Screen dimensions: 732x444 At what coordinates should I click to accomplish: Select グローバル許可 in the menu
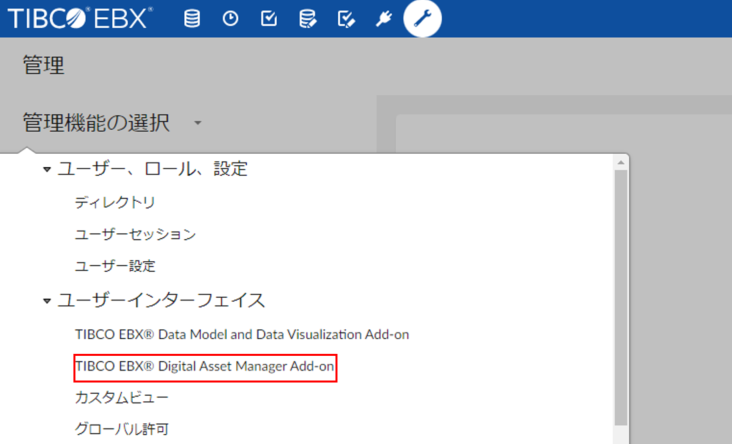coord(121,429)
